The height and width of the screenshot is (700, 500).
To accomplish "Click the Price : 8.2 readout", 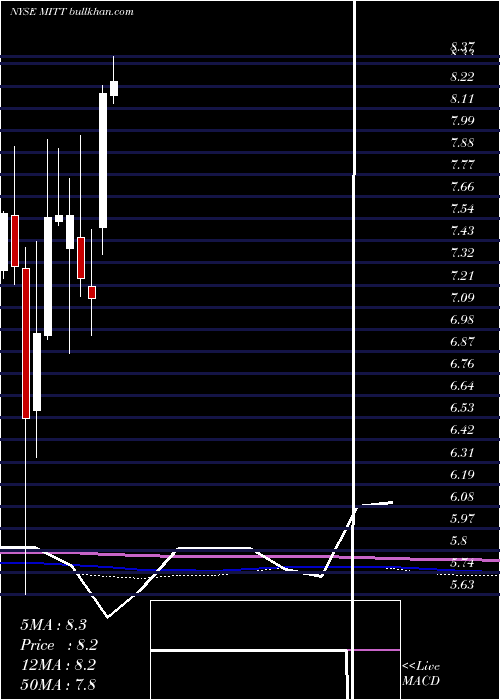I will pos(59,645).
